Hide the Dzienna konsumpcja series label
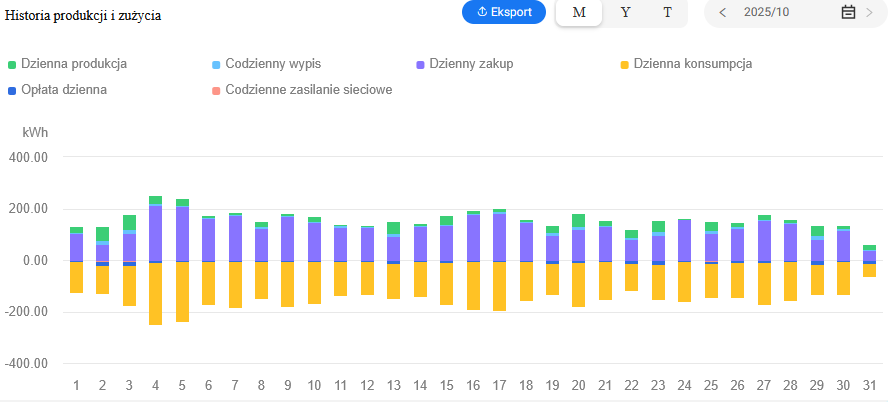888x402 pixels. click(692, 64)
